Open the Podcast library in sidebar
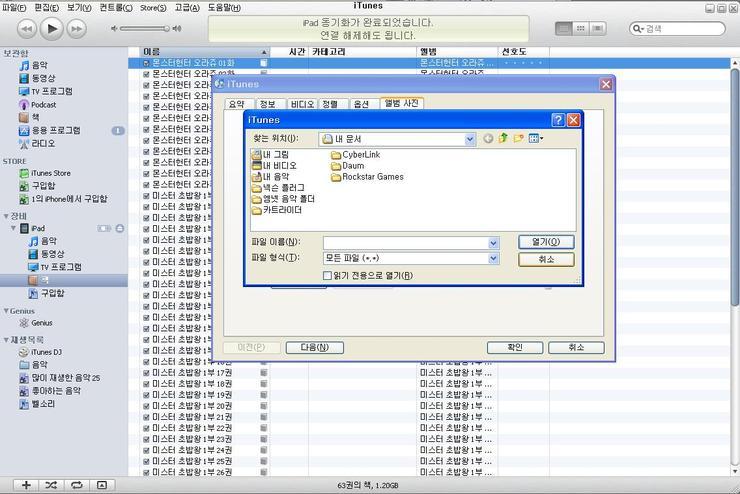 (x=42, y=105)
